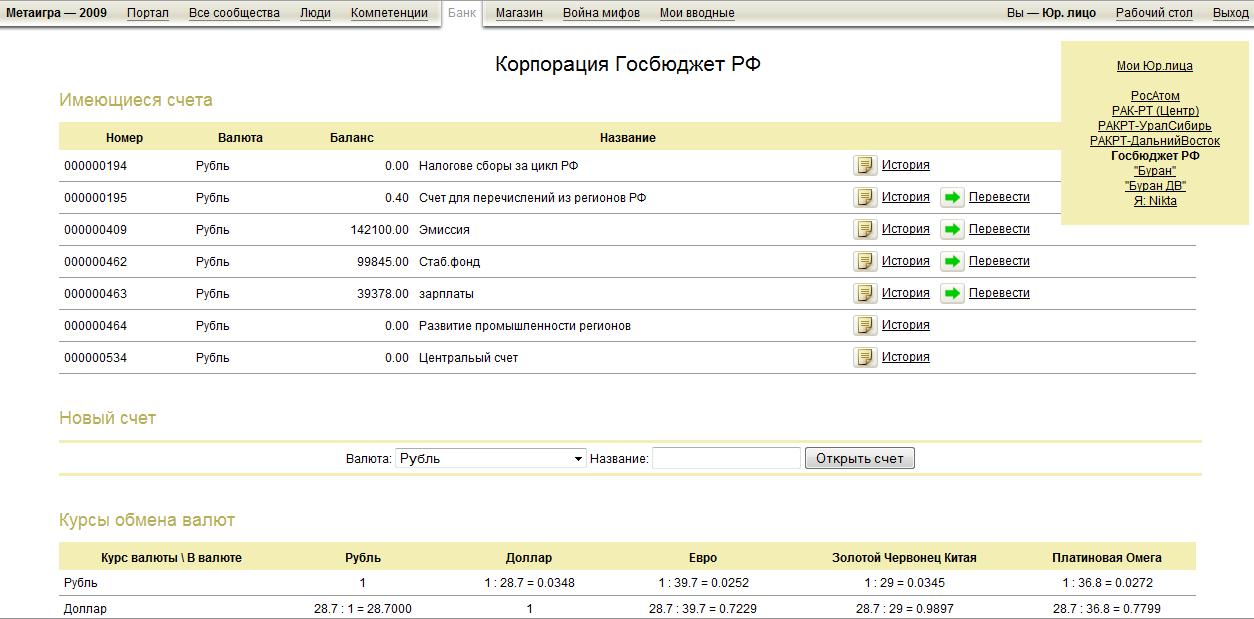Switch to the Магазин tab
Image resolution: width=1254 pixels, height=619 pixels.
[519, 13]
